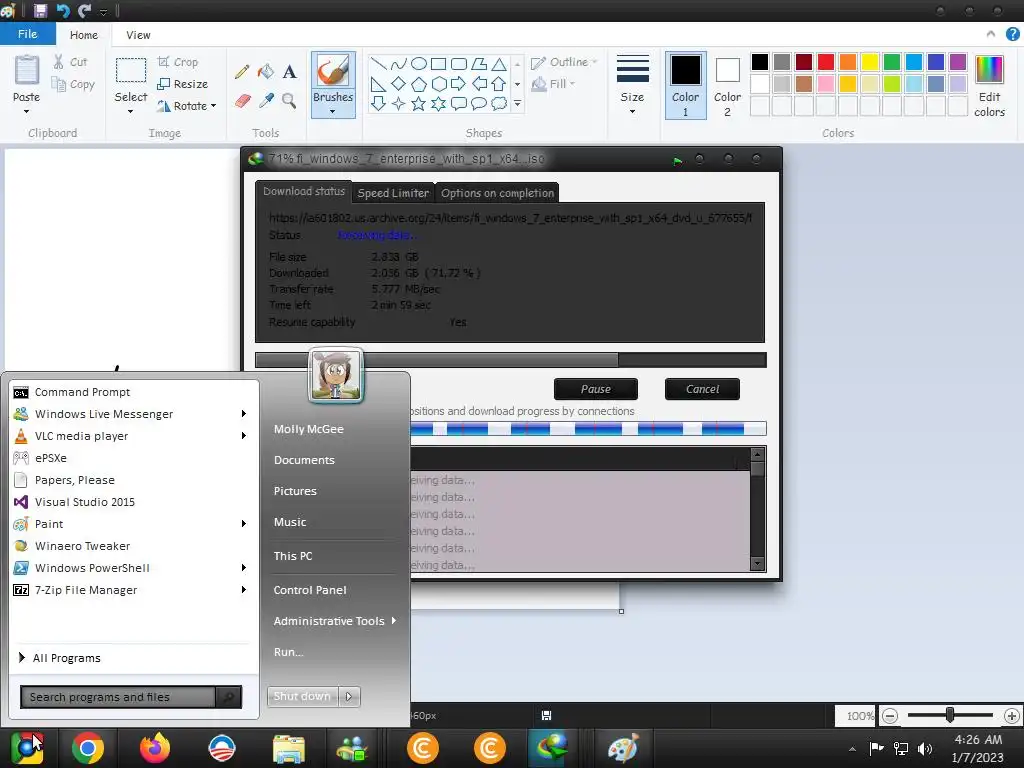
Task: Select the Line shape
Action: click(x=378, y=64)
